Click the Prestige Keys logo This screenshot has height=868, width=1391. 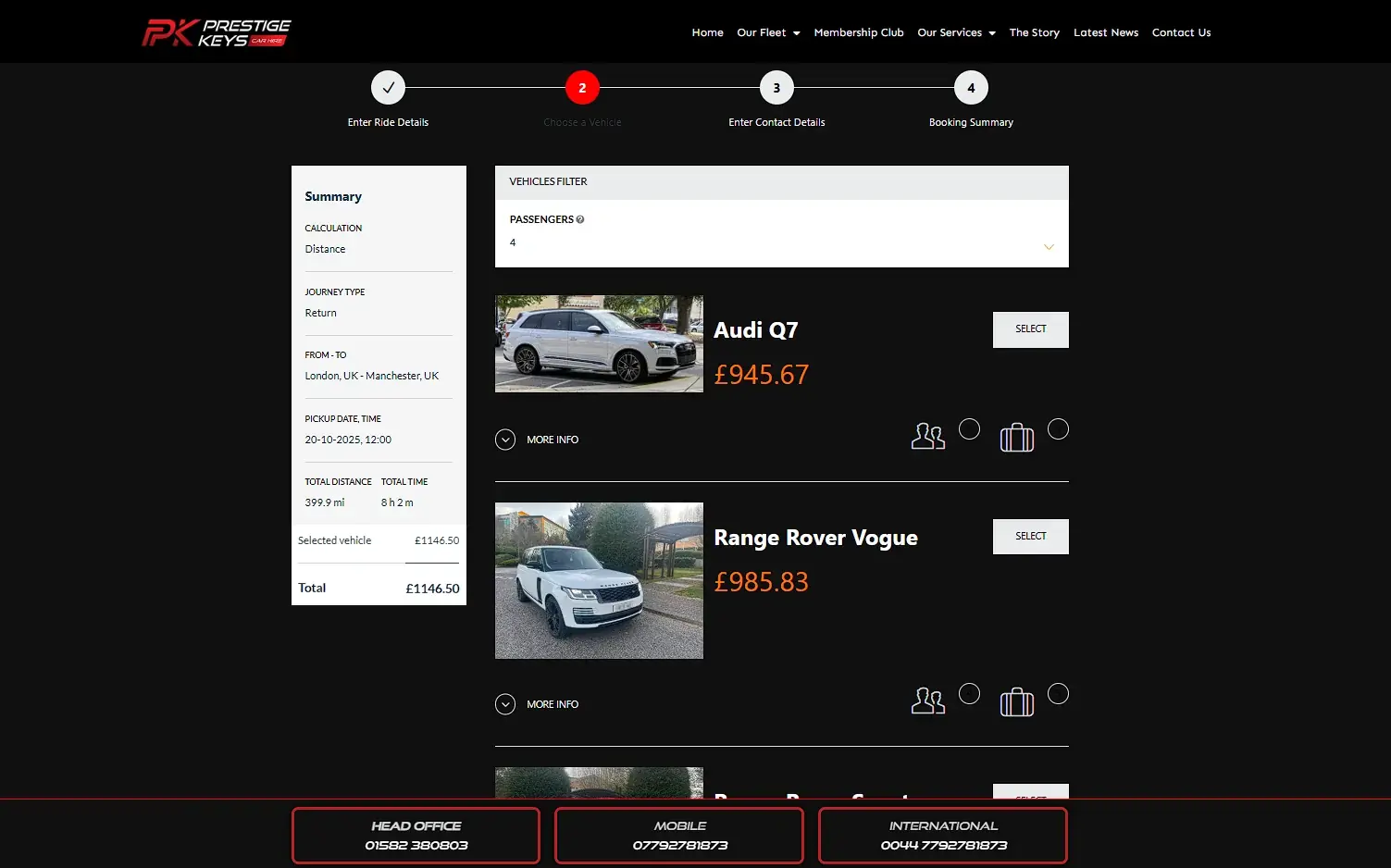tap(217, 32)
